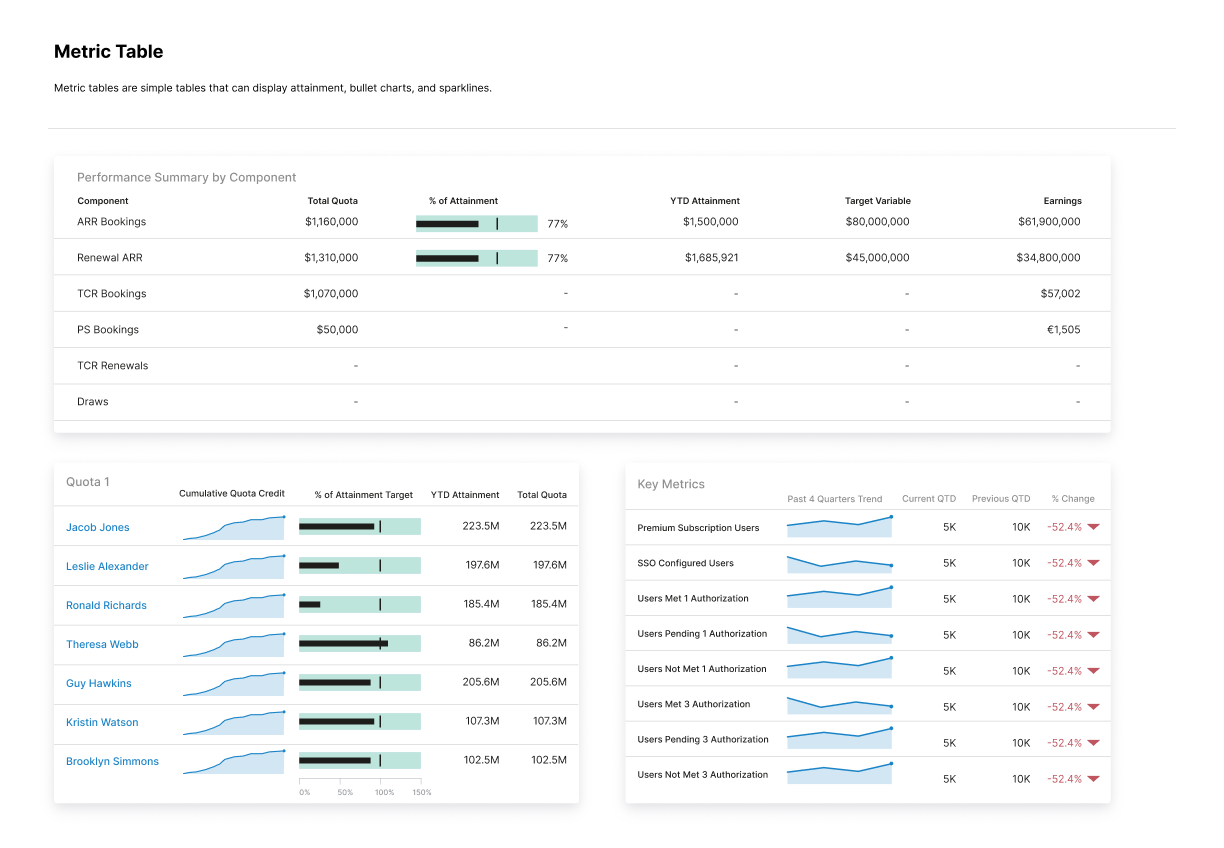This screenshot has width=1224, height=848.
Task: Click Jacob Jones attainment target bullet bar
Action: pos(360,526)
